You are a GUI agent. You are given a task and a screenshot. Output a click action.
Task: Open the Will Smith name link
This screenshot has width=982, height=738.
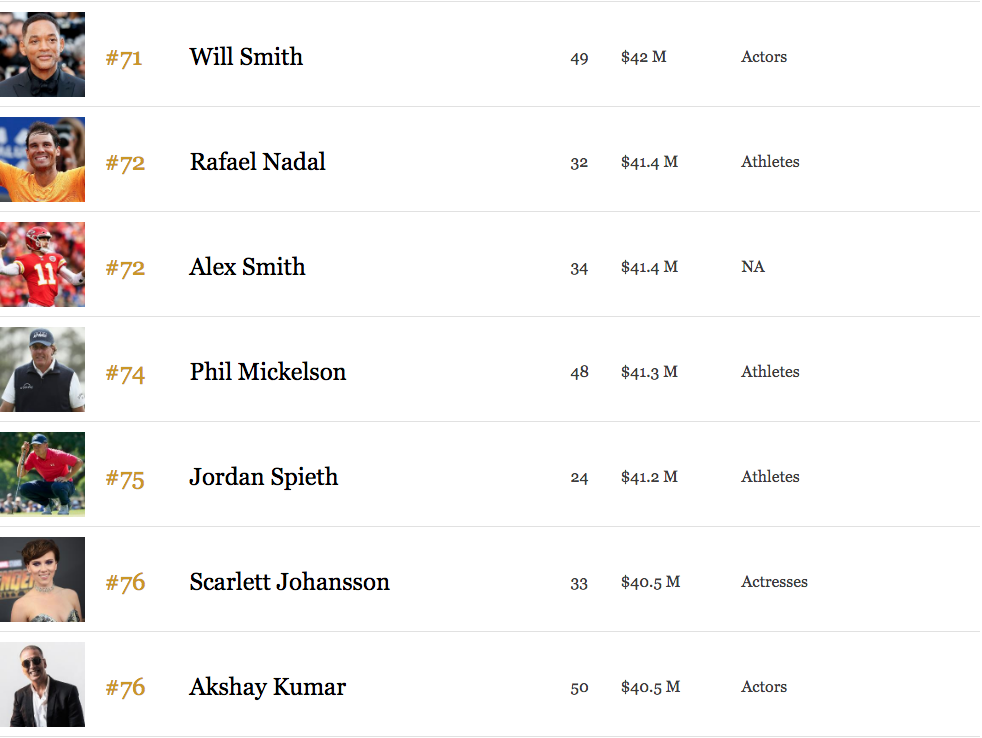click(x=246, y=57)
